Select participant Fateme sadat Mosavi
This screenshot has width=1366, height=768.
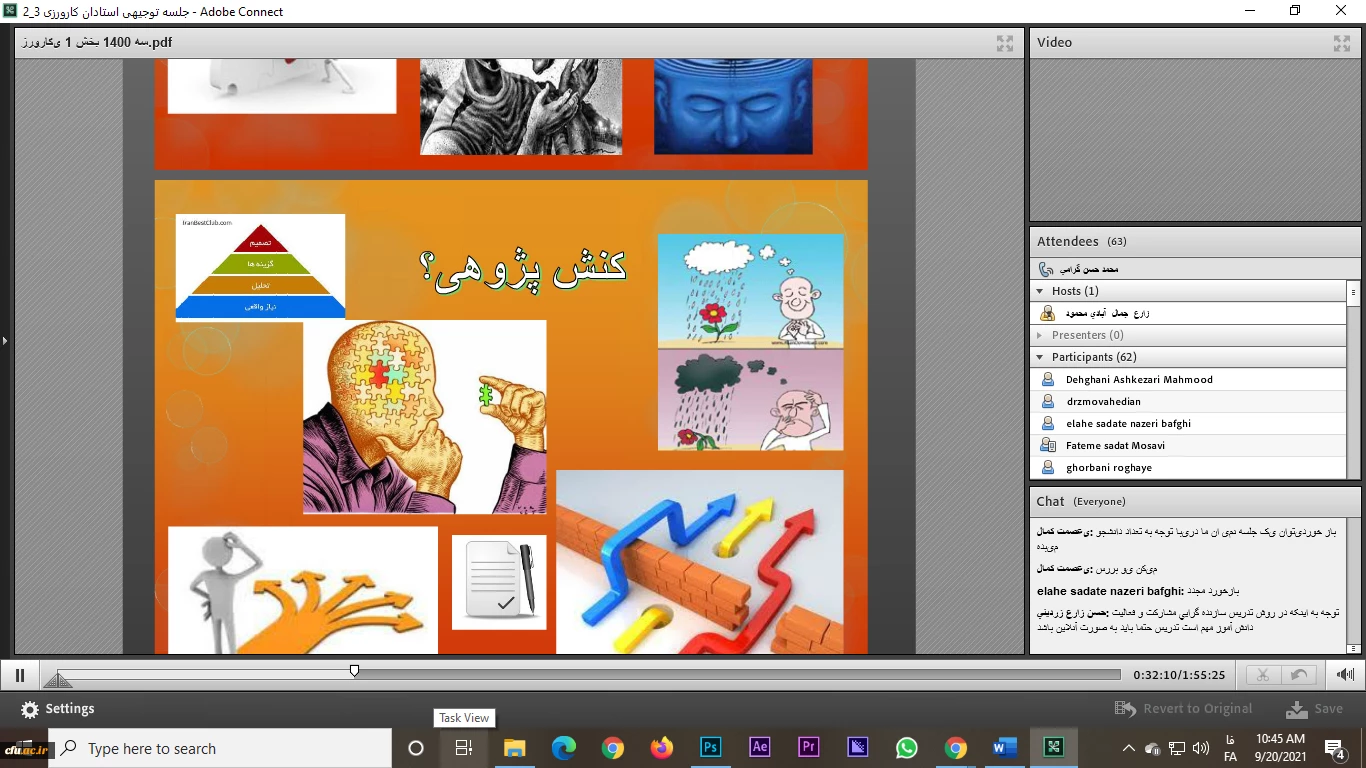tap(1115, 446)
